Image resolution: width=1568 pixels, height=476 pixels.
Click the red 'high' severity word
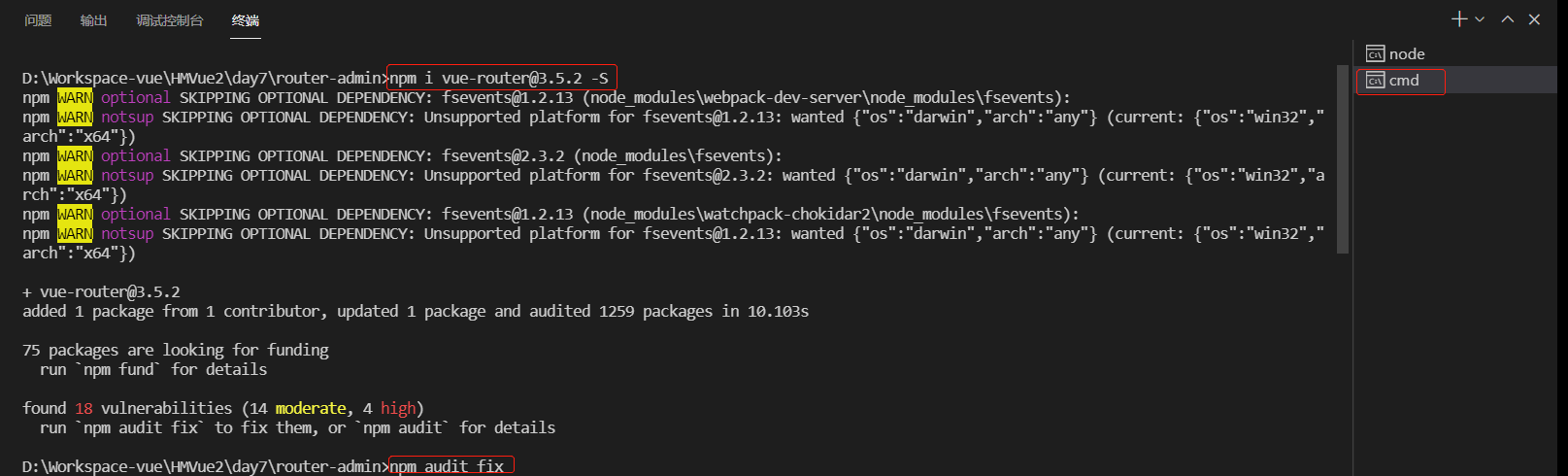click(x=398, y=409)
